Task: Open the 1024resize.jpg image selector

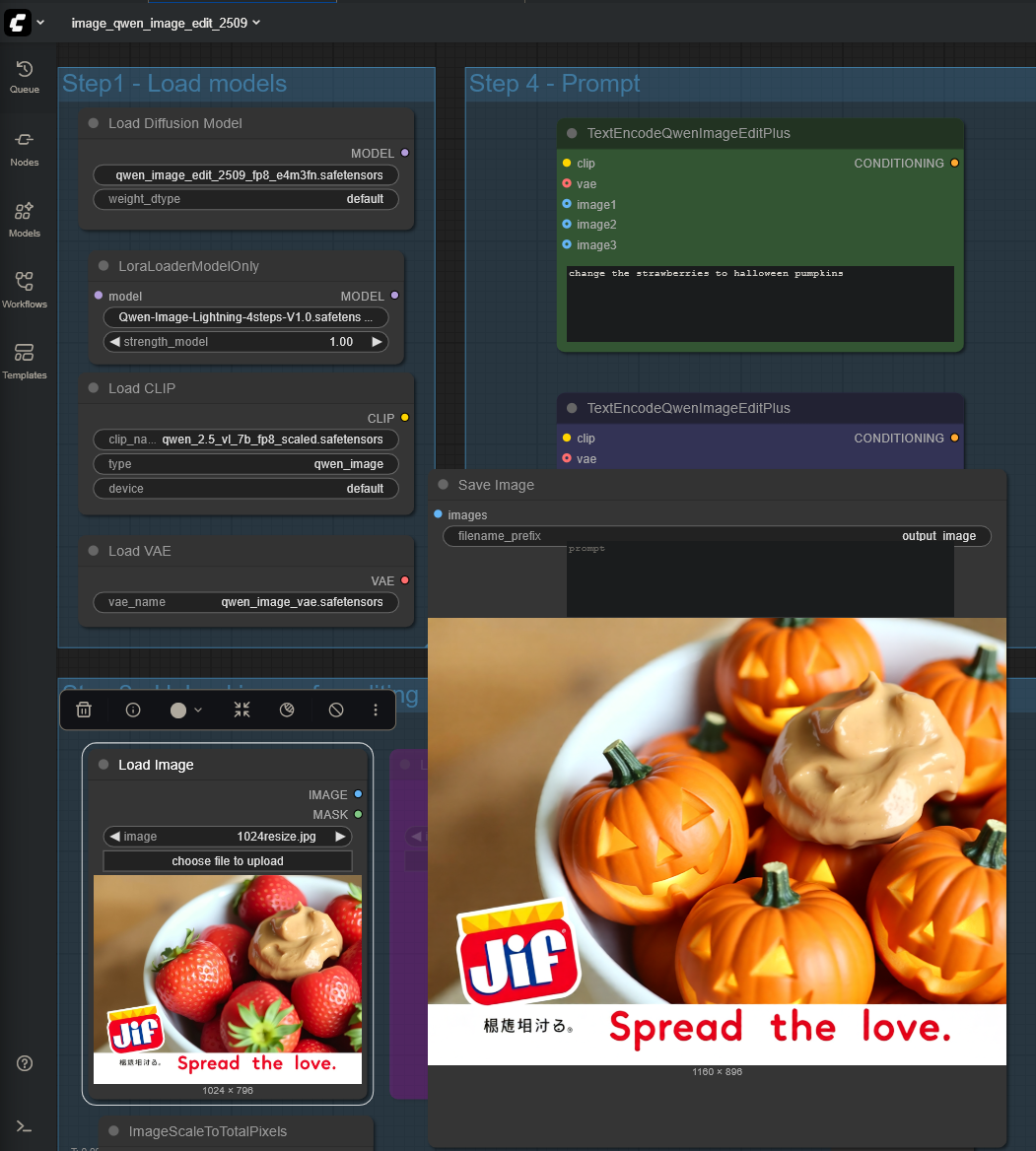Action: tap(228, 836)
